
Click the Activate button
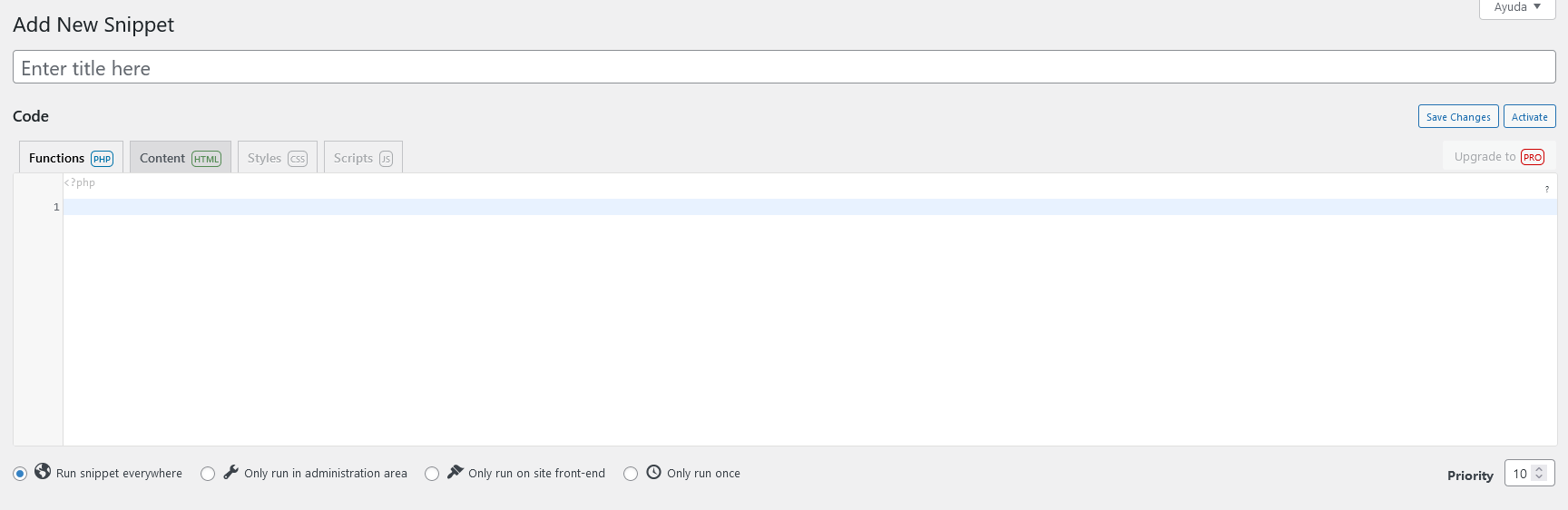click(1530, 117)
